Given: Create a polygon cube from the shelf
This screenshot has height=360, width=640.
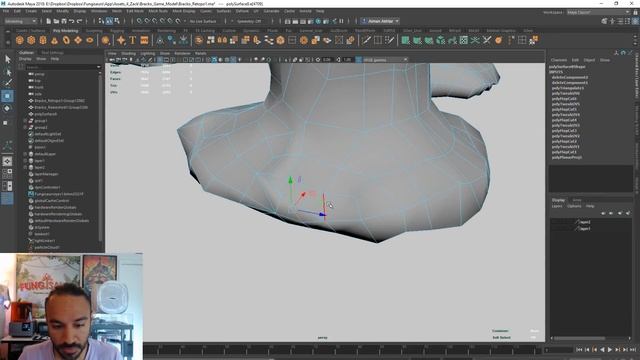Looking at the screenshot, I should coord(31,40).
